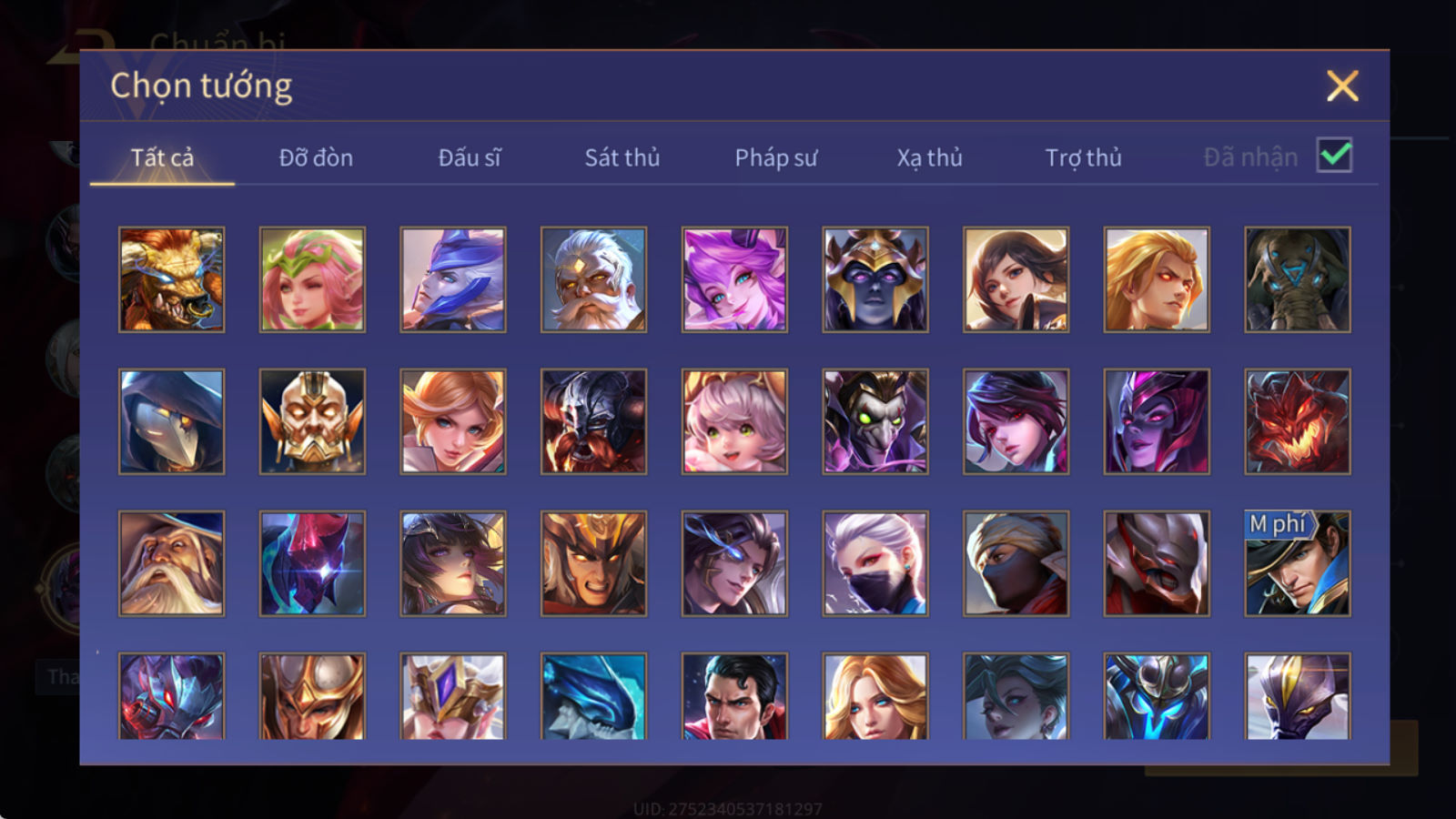Select the Tất cả tab
Image resolution: width=1456 pixels, height=819 pixels.
pyautogui.click(x=162, y=157)
